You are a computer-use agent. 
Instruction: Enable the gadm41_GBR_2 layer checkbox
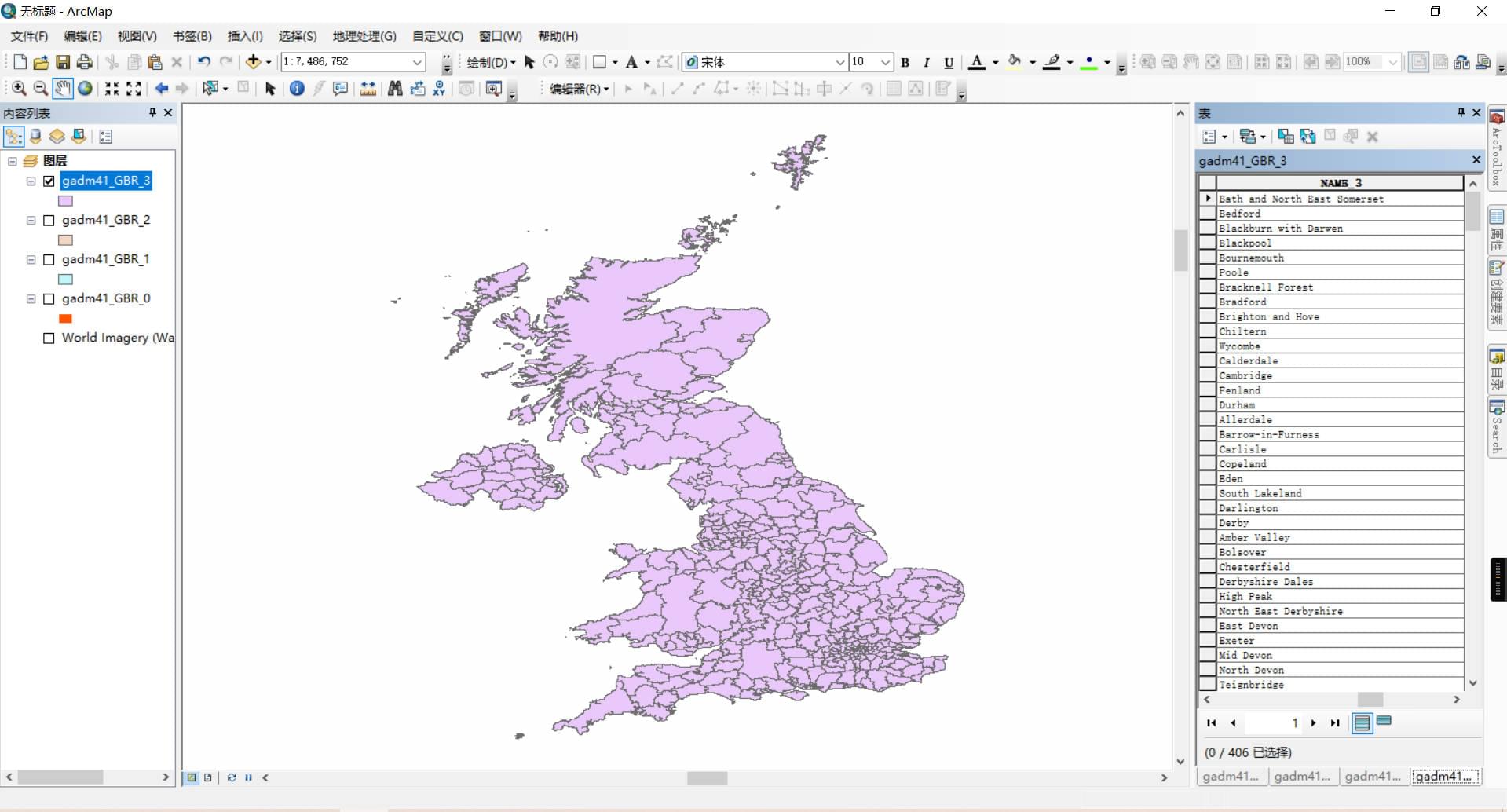pos(49,221)
